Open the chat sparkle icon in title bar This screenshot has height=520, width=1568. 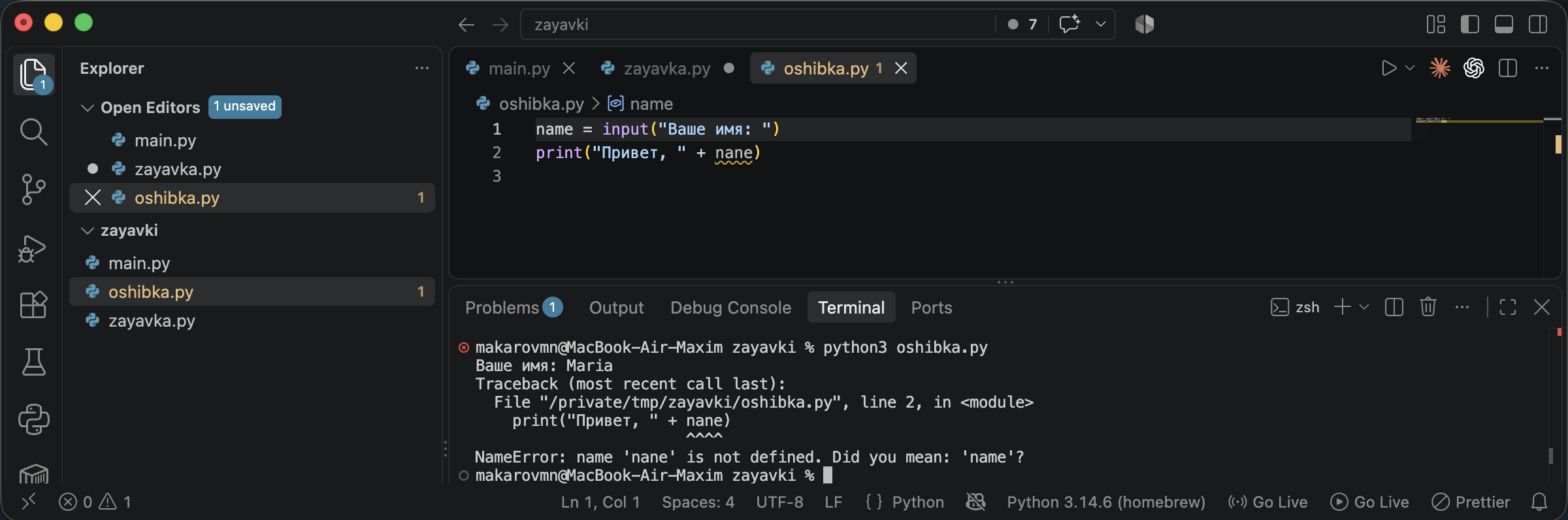tap(1070, 24)
